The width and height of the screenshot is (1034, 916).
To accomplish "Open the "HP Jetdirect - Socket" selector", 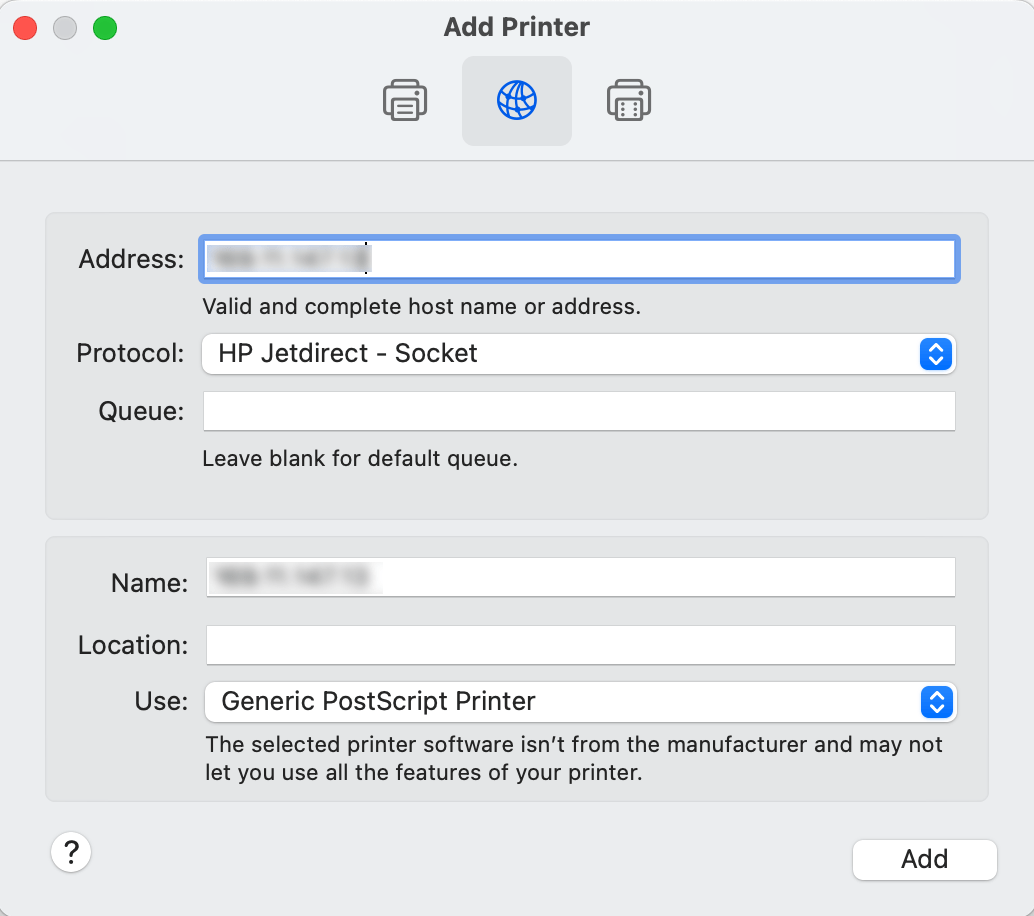I will point(580,354).
